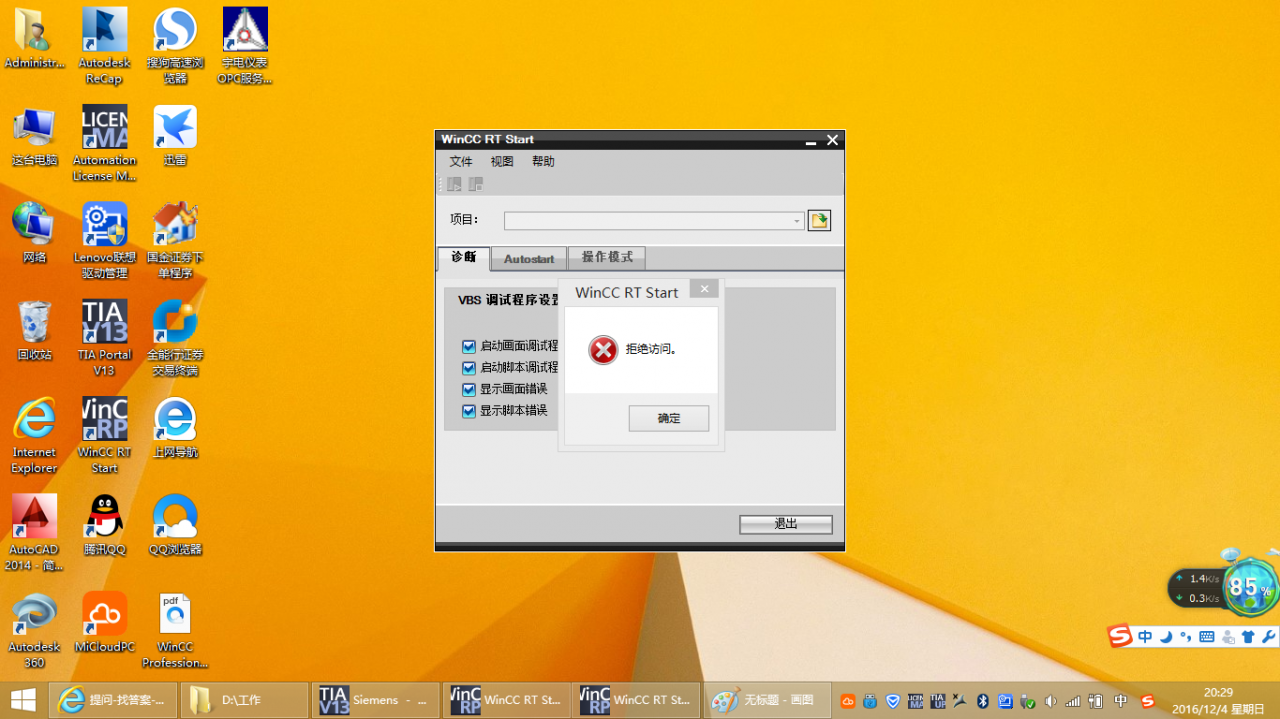Select the 网络 desktop icon
Screen dimensions: 1280x719
(x=34, y=232)
